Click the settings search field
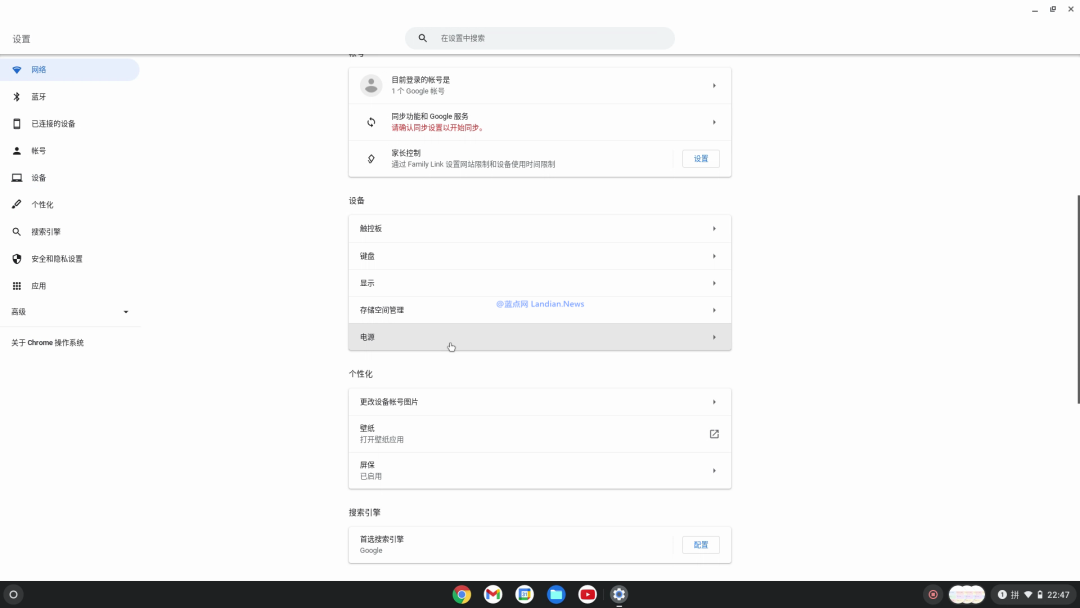 [539, 37]
